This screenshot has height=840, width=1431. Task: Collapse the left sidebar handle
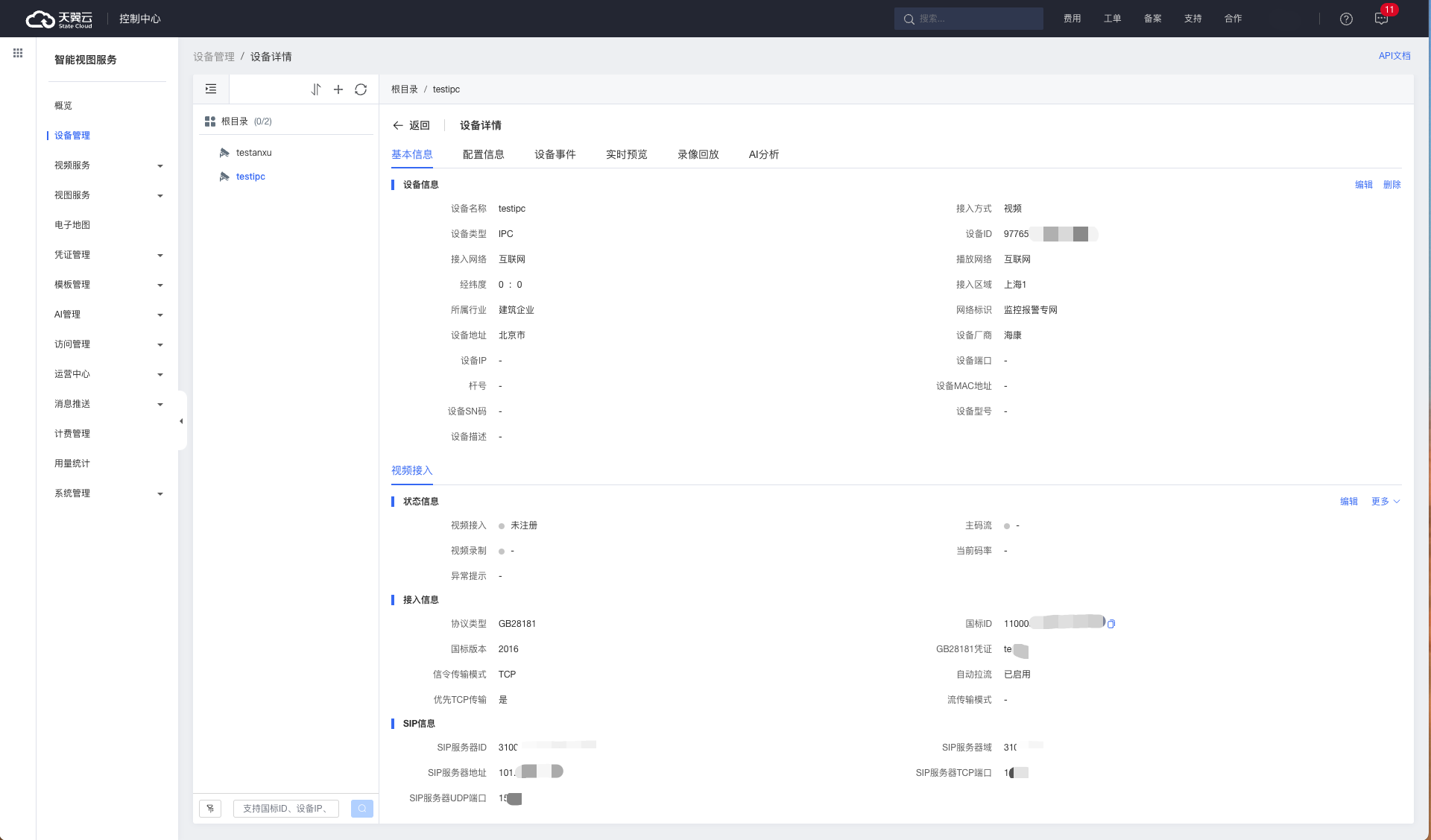click(181, 421)
